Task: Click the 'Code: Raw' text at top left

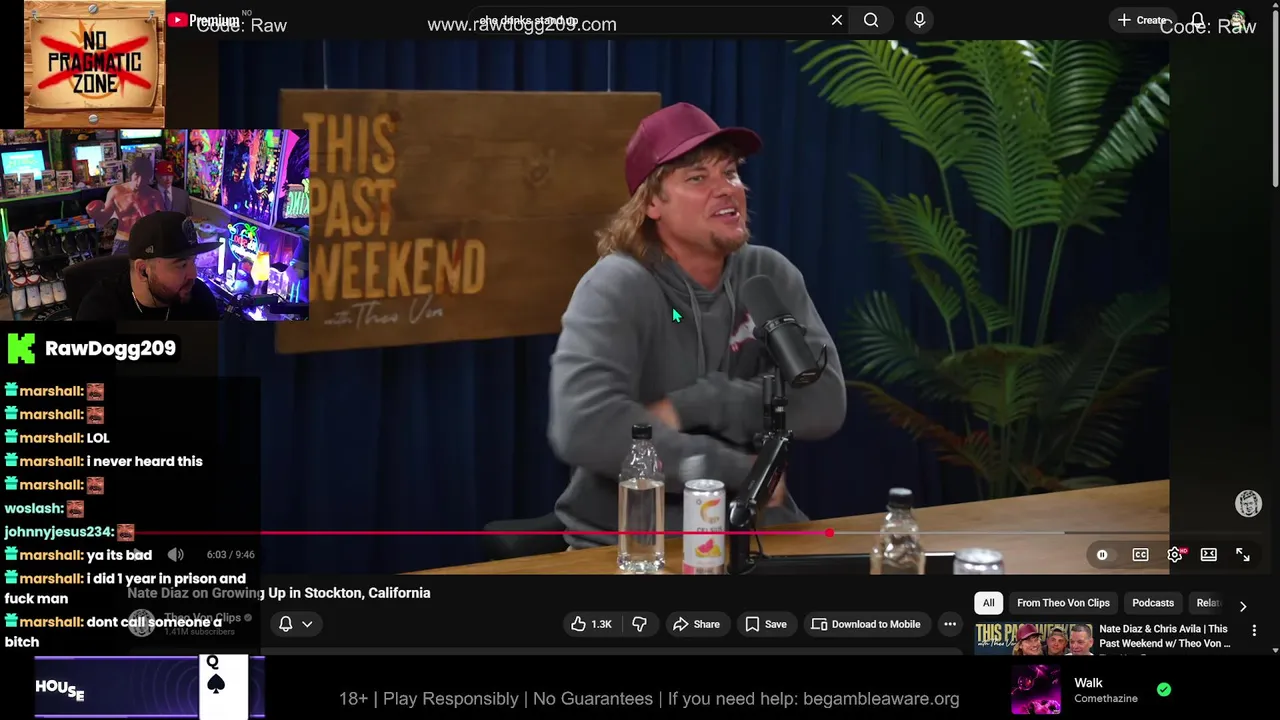Action: 241,26
